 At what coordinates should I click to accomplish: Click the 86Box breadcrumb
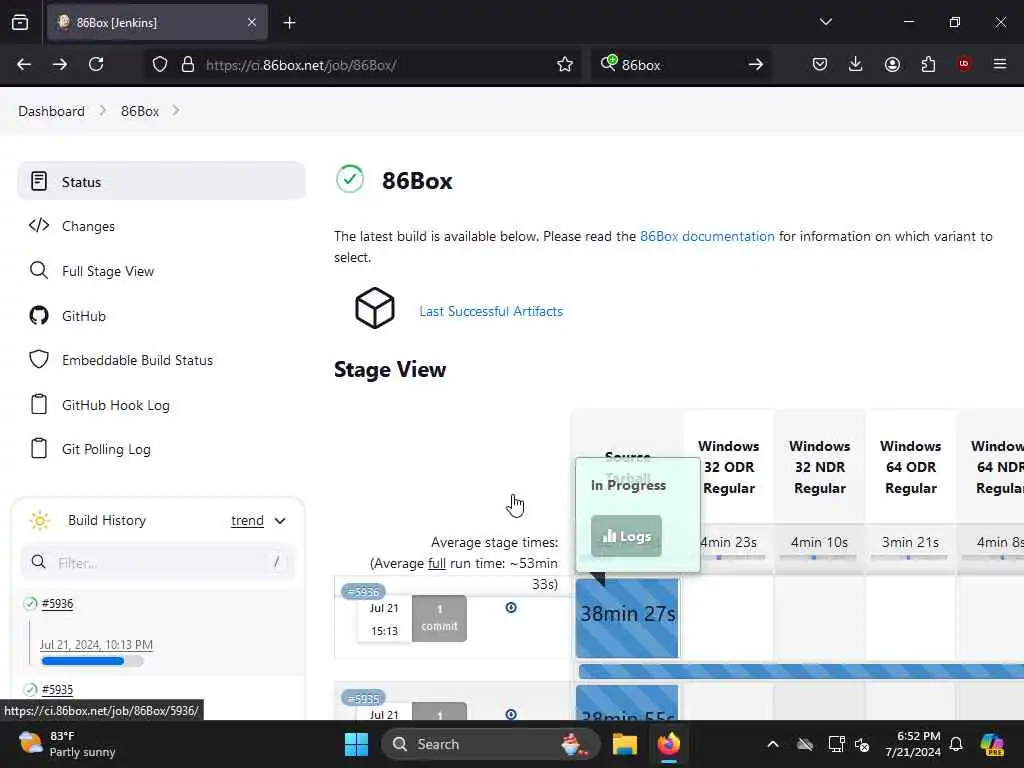tap(140, 111)
